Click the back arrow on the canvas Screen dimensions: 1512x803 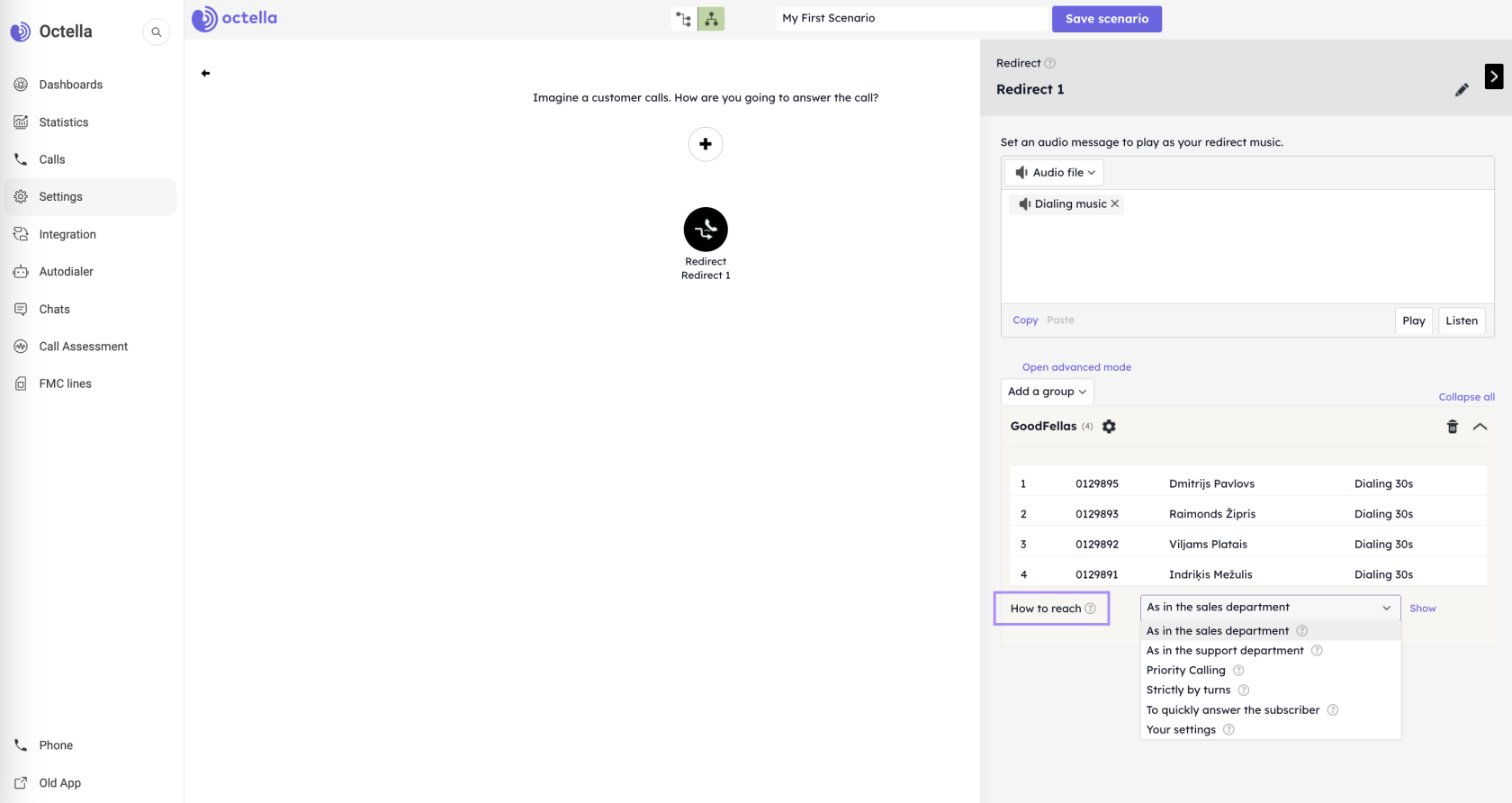coord(205,74)
